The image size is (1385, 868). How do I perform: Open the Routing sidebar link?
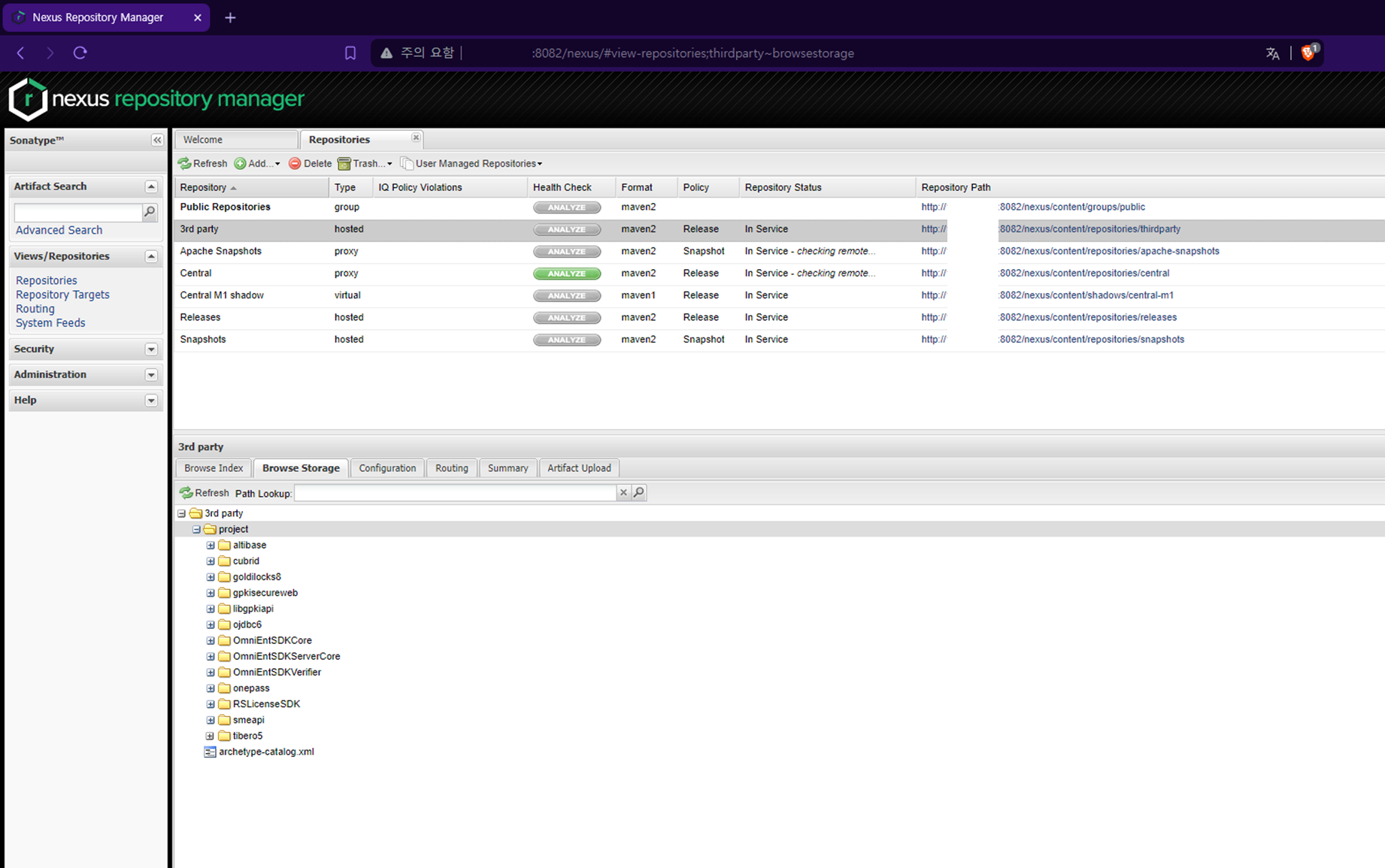point(35,309)
